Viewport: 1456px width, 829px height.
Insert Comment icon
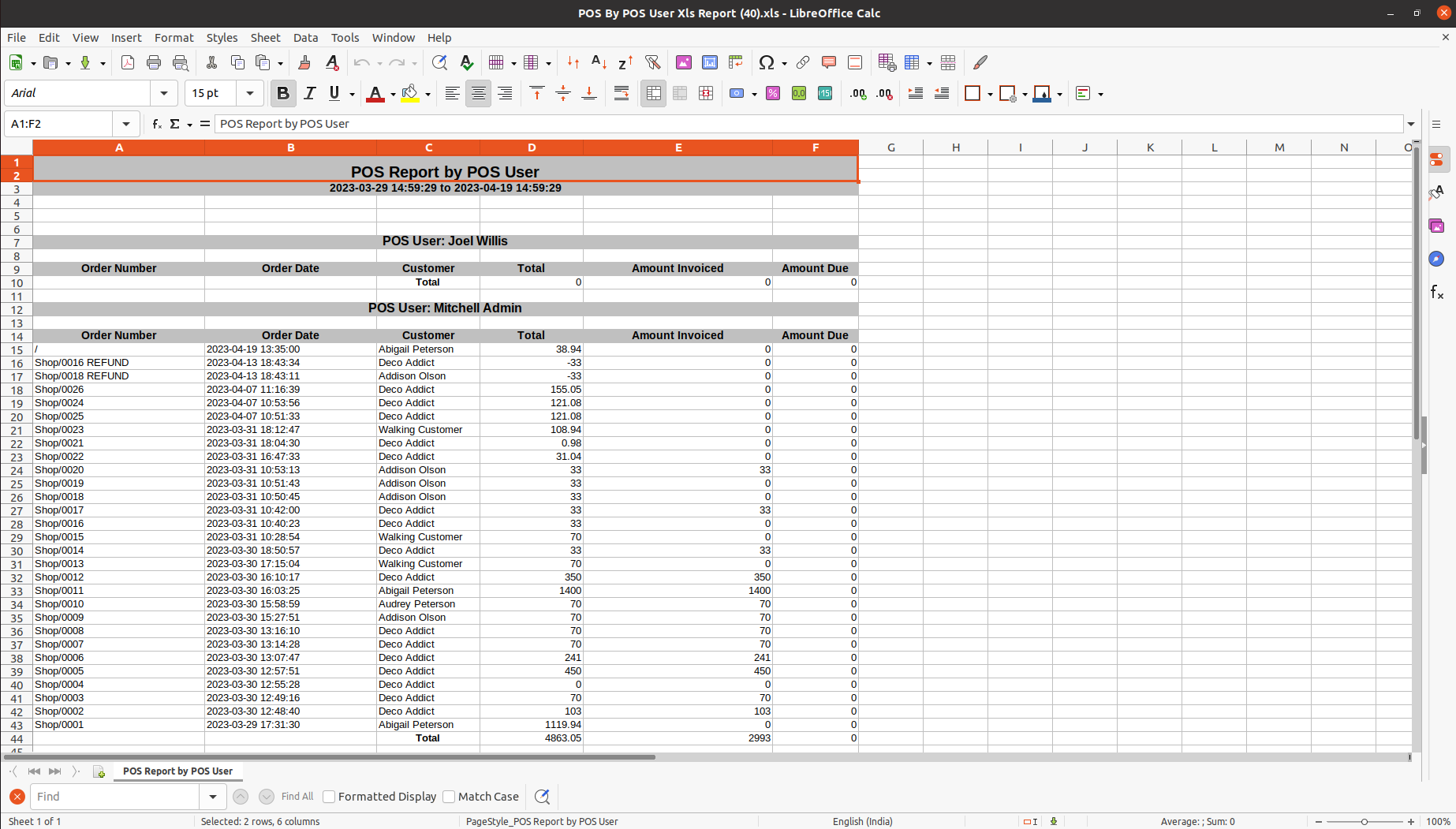click(829, 62)
